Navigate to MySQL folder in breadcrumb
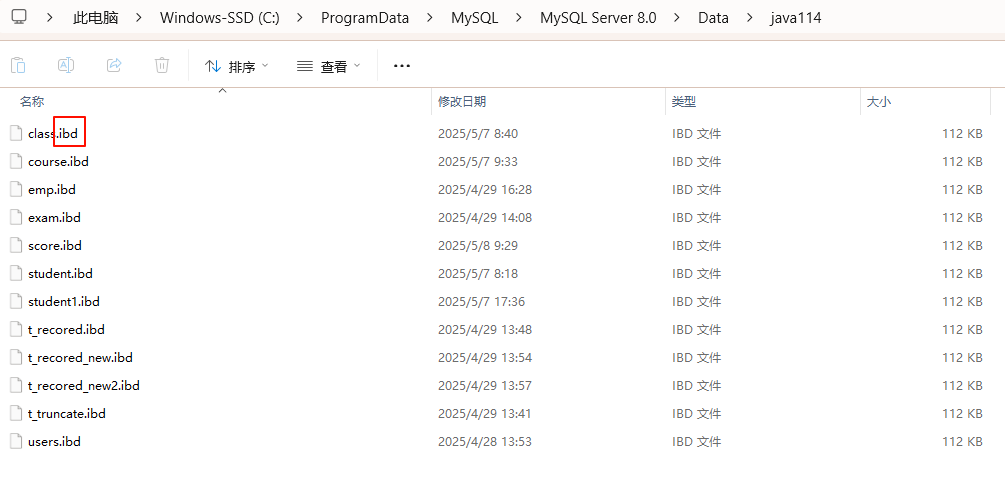Viewport: 1005px width, 479px height. tap(474, 18)
